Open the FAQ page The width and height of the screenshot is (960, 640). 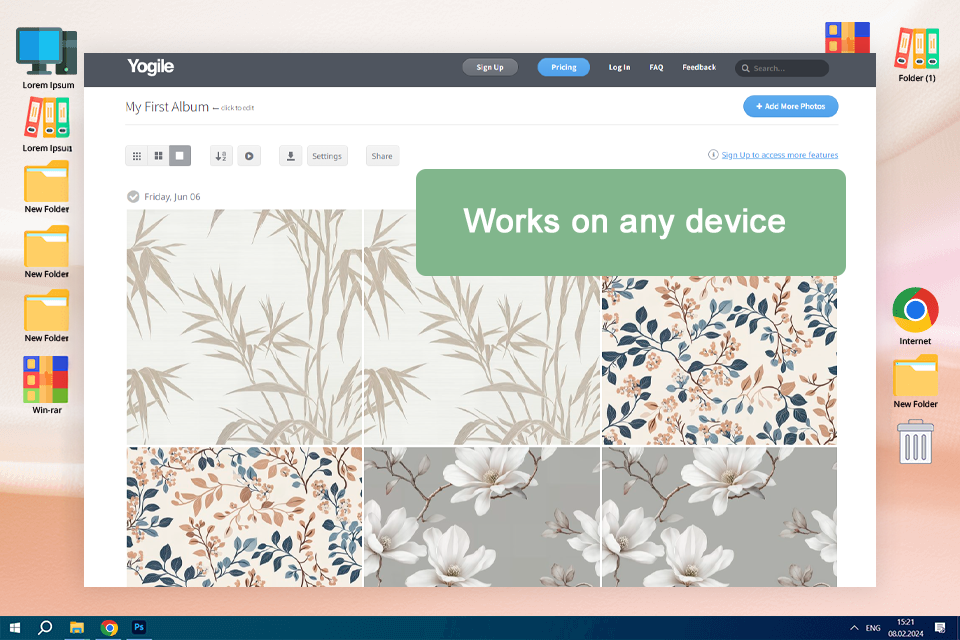click(x=656, y=67)
